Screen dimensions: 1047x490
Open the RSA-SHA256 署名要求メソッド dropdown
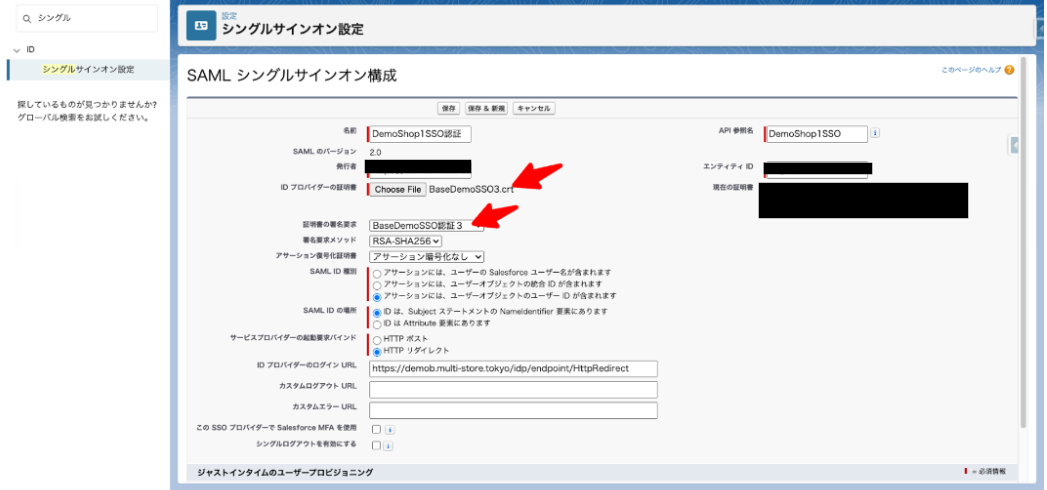[x=405, y=241]
